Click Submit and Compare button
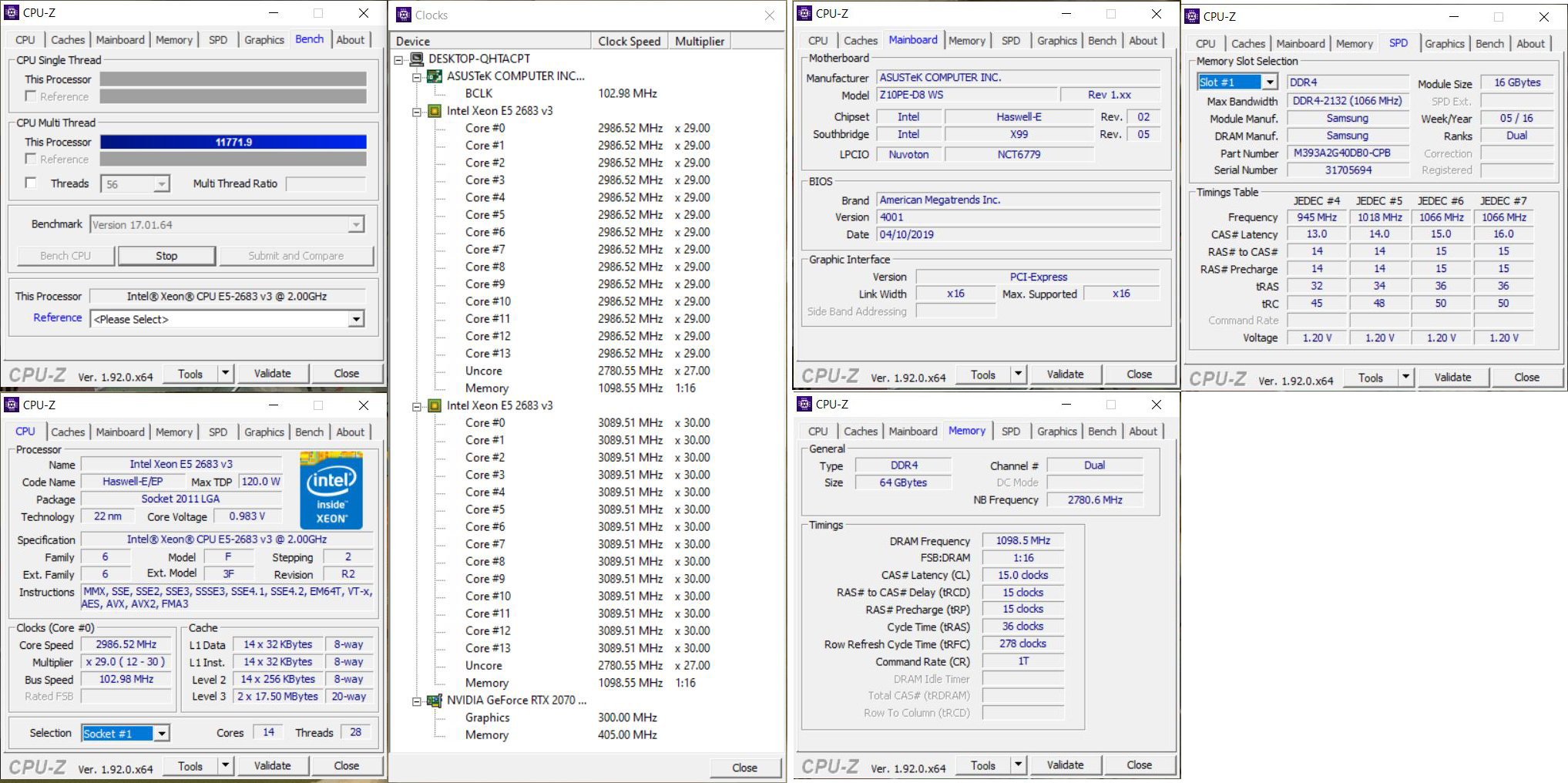 (x=296, y=256)
